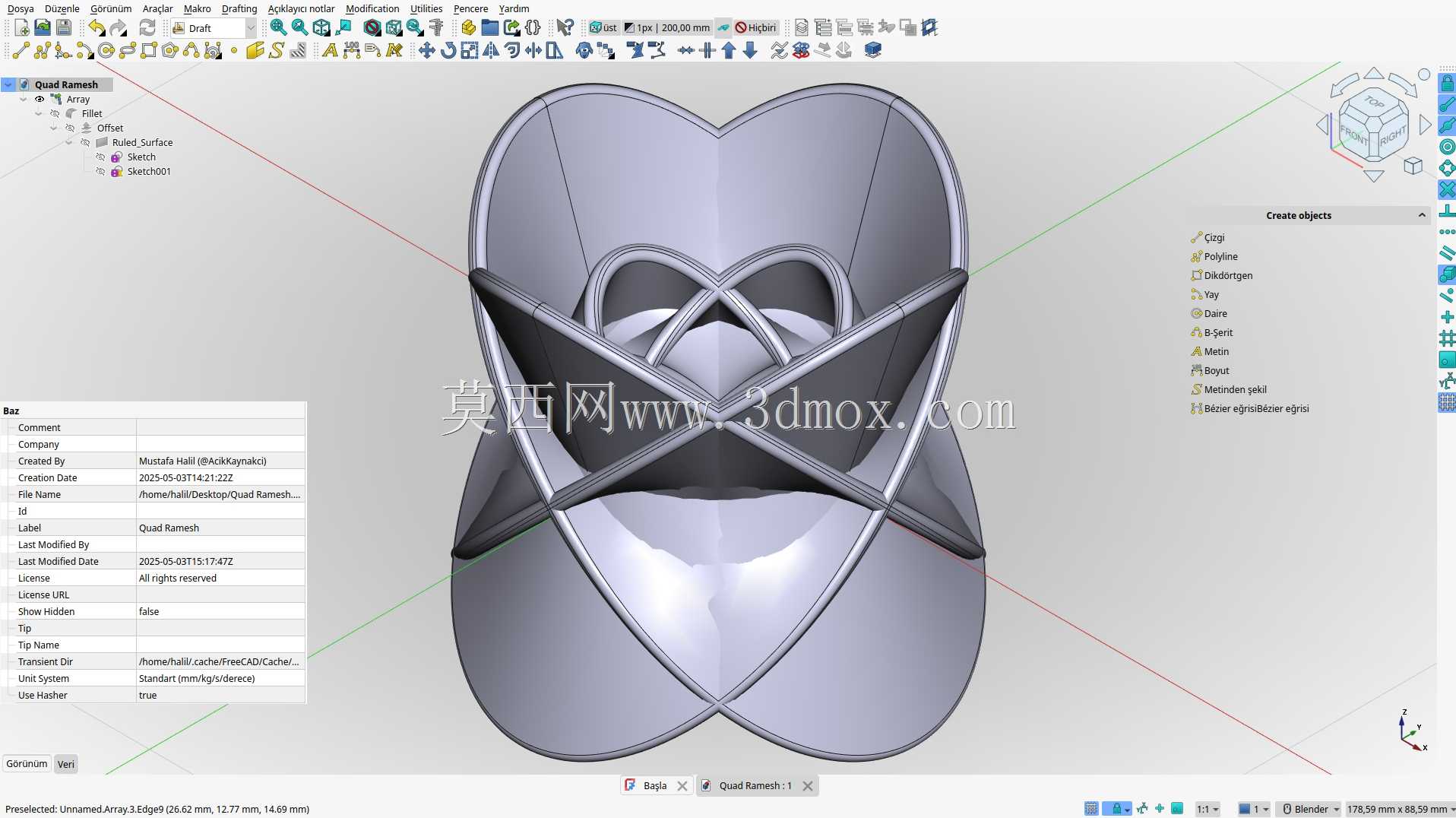This screenshot has width=1456, height=818.
Task: Select the Draft Rectangle tool icon
Action: (149, 50)
